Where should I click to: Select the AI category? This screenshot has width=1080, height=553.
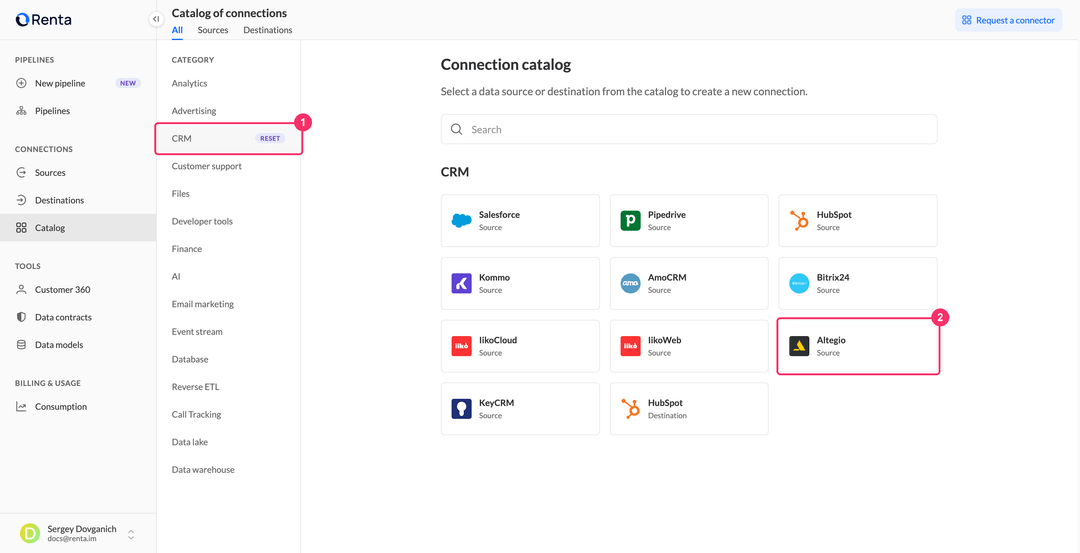click(176, 276)
